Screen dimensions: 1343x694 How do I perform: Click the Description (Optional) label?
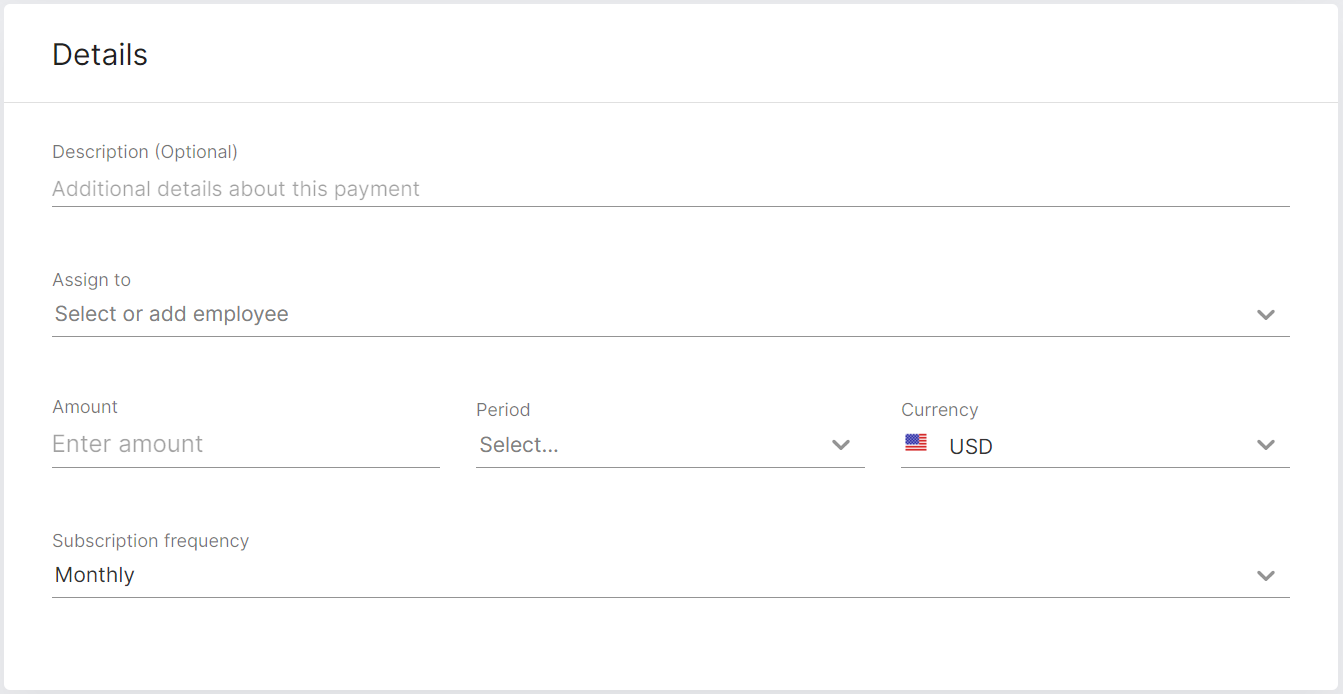(x=145, y=152)
